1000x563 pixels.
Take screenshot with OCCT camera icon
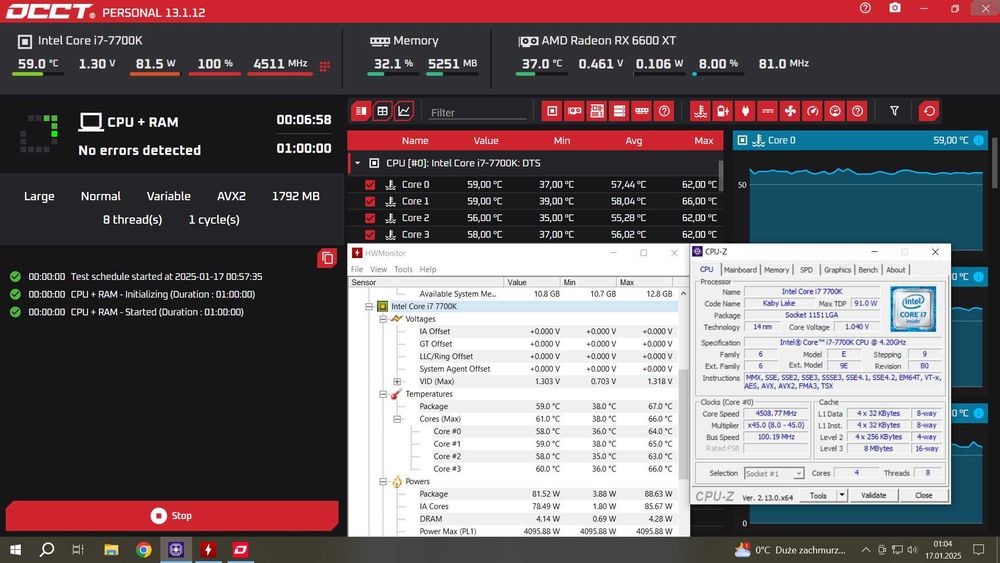(895, 8)
